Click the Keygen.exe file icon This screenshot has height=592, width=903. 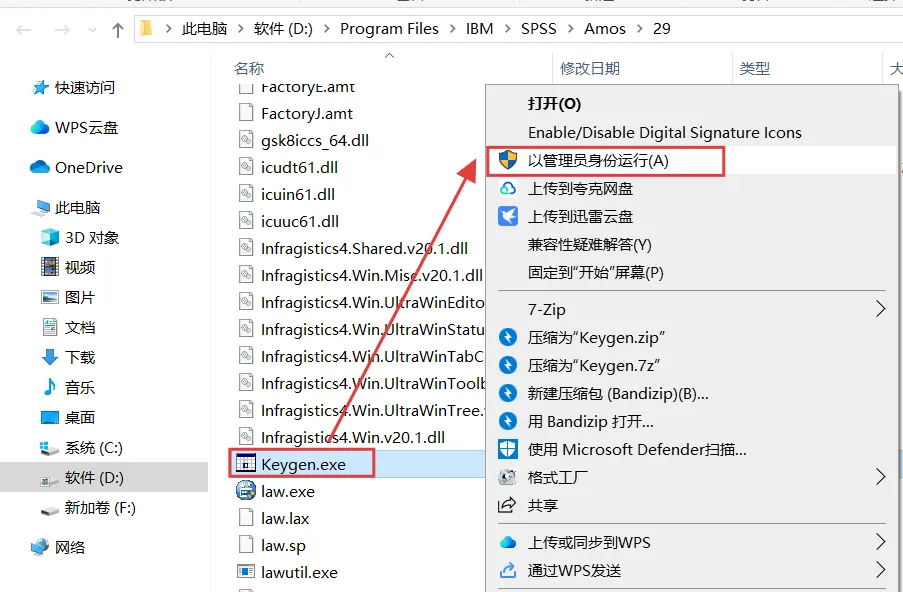[x=246, y=464]
